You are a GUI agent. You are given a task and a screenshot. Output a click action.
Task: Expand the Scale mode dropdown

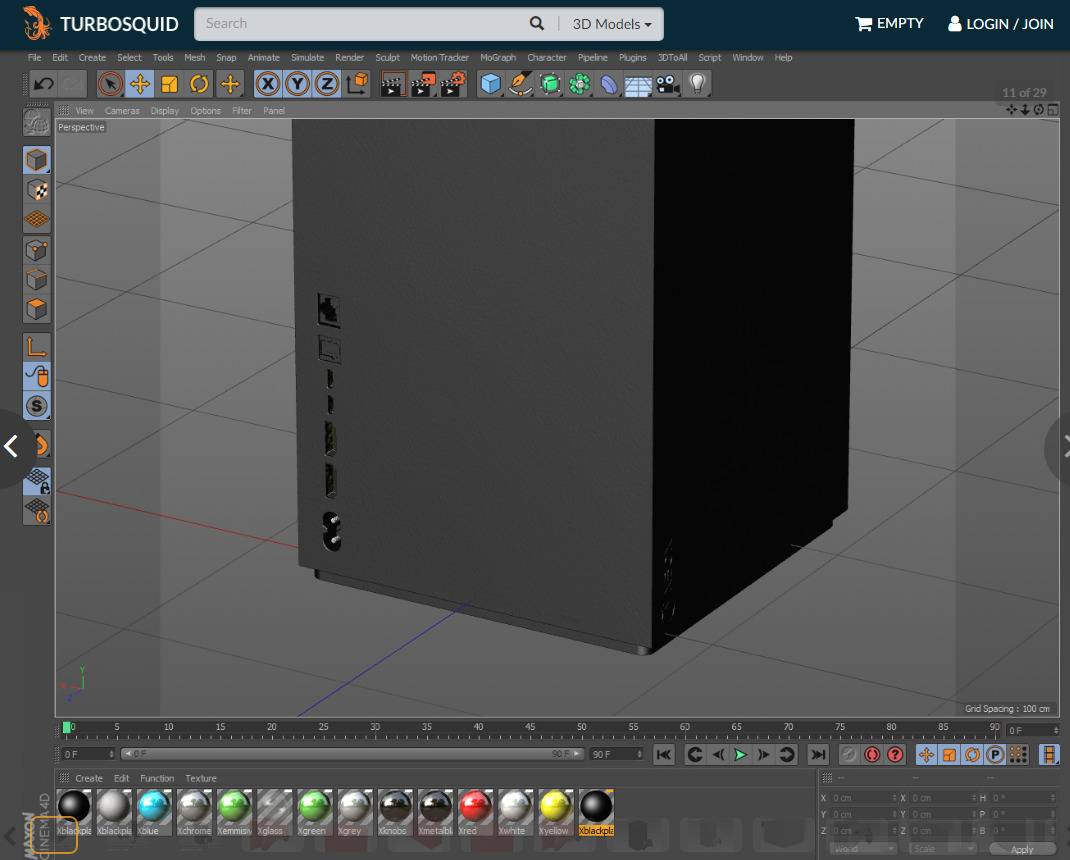click(943, 849)
